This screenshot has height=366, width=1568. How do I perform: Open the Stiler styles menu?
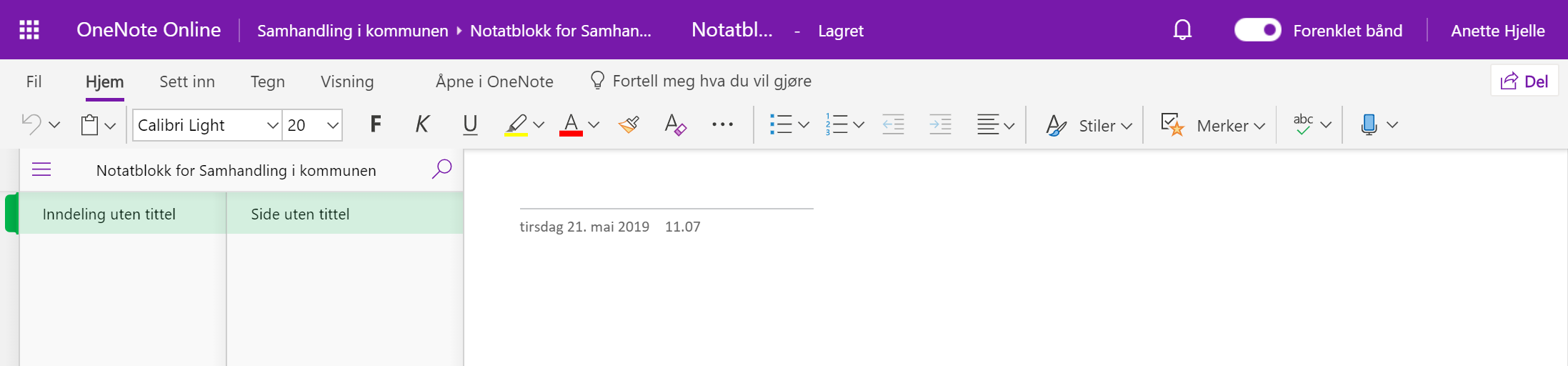pyautogui.click(x=1089, y=125)
